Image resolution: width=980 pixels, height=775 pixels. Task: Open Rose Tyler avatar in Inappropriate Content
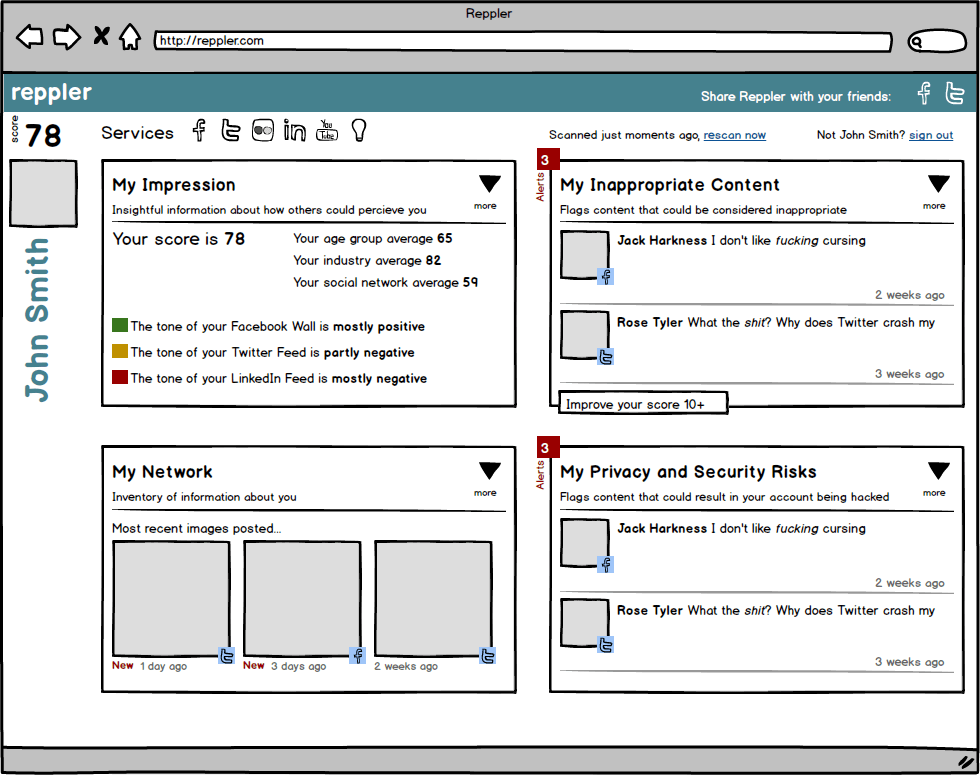(x=584, y=335)
